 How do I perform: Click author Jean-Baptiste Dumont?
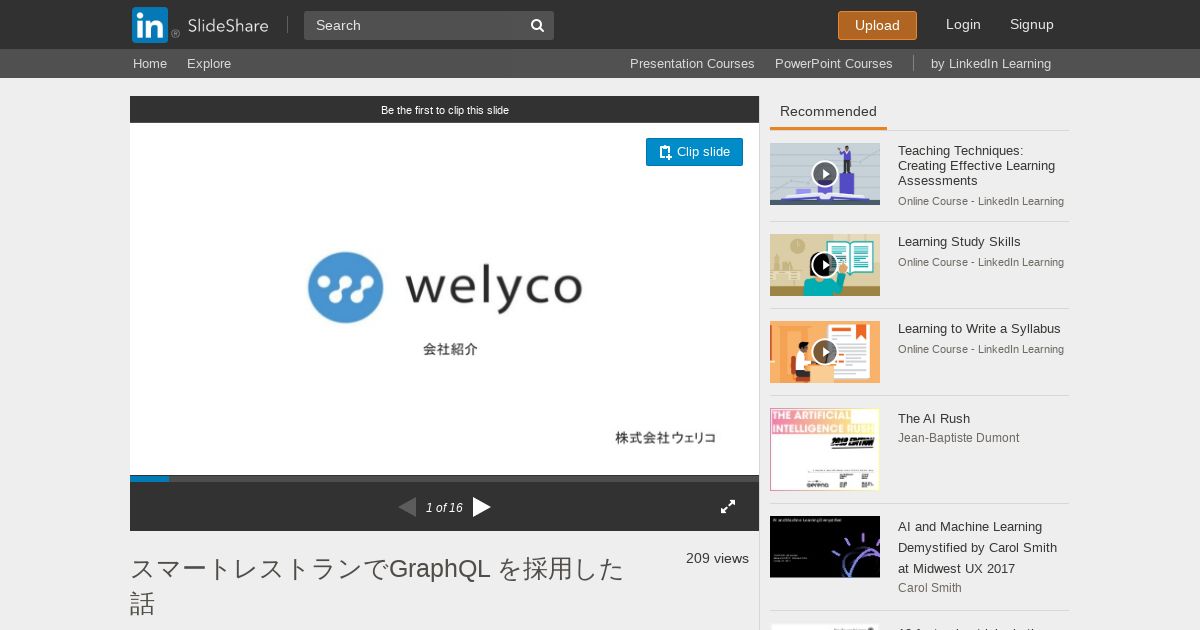pyautogui.click(x=959, y=438)
